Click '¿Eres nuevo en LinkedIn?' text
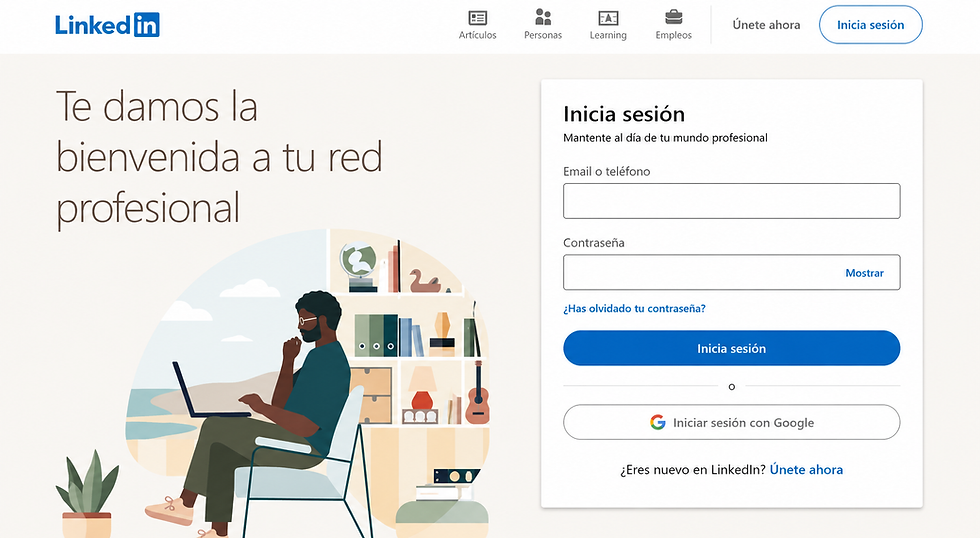Image resolution: width=980 pixels, height=538 pixels. (x=692, y=470)
